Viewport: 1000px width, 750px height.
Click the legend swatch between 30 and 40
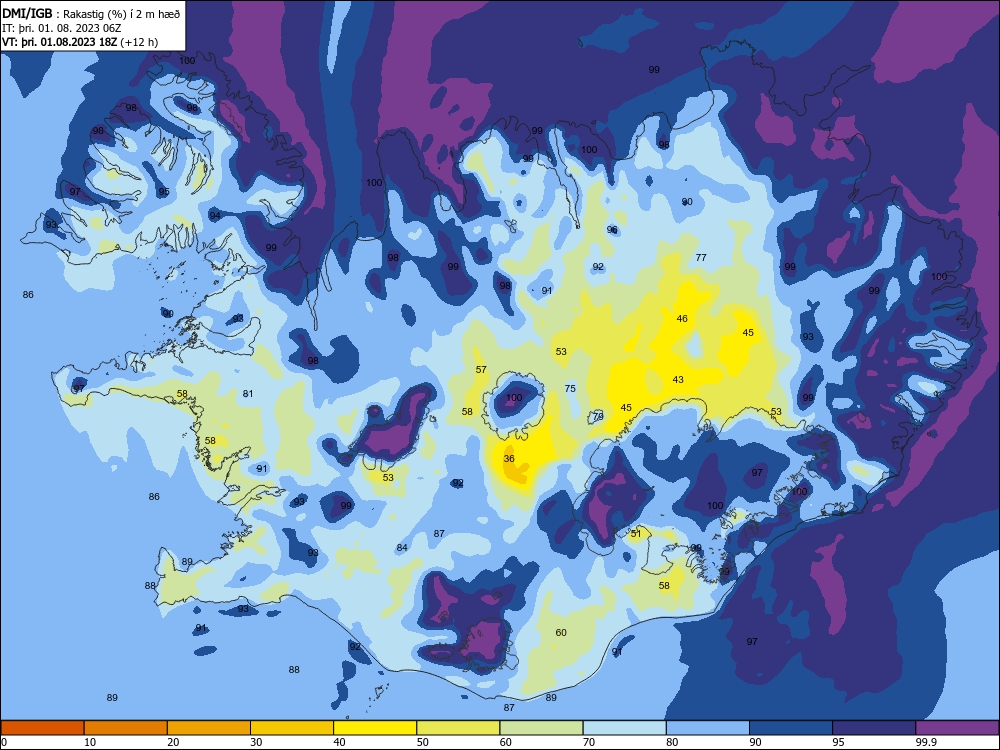click(292, 728)
